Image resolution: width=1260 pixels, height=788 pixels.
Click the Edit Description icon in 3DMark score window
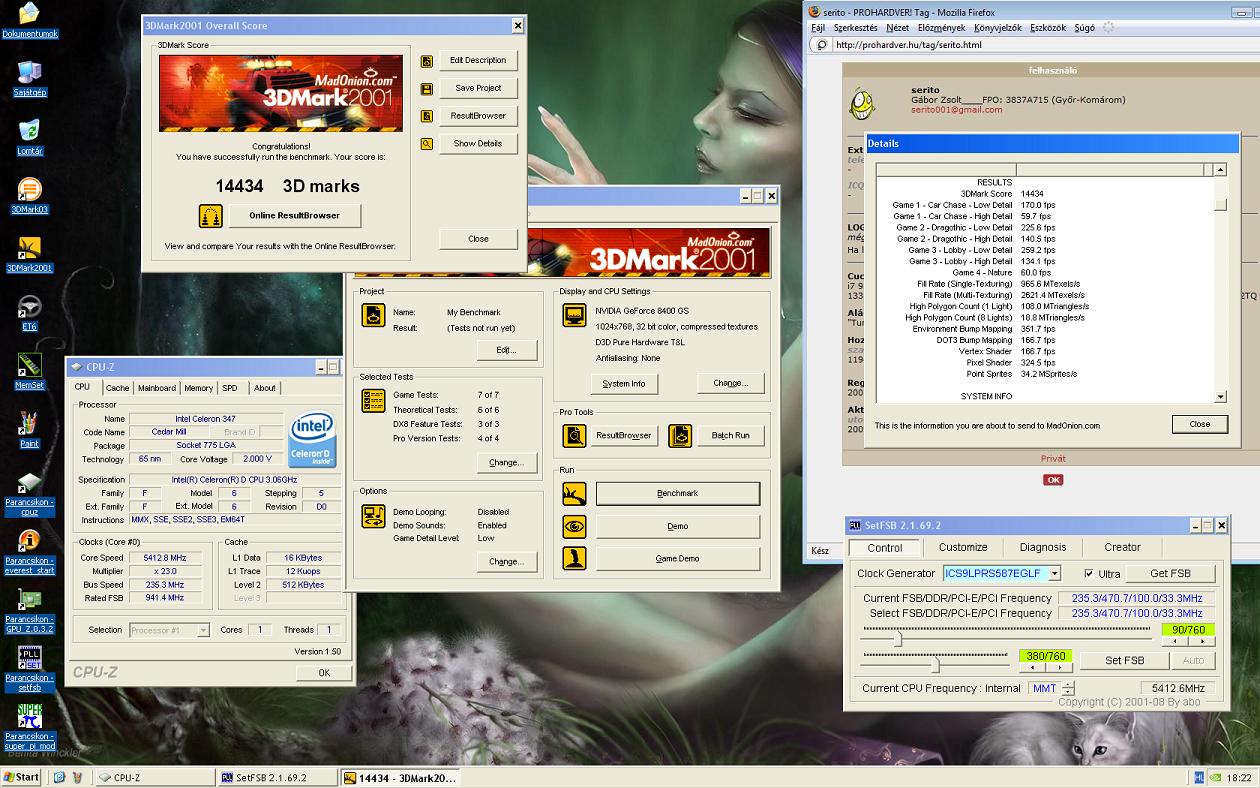pos(427,61)
